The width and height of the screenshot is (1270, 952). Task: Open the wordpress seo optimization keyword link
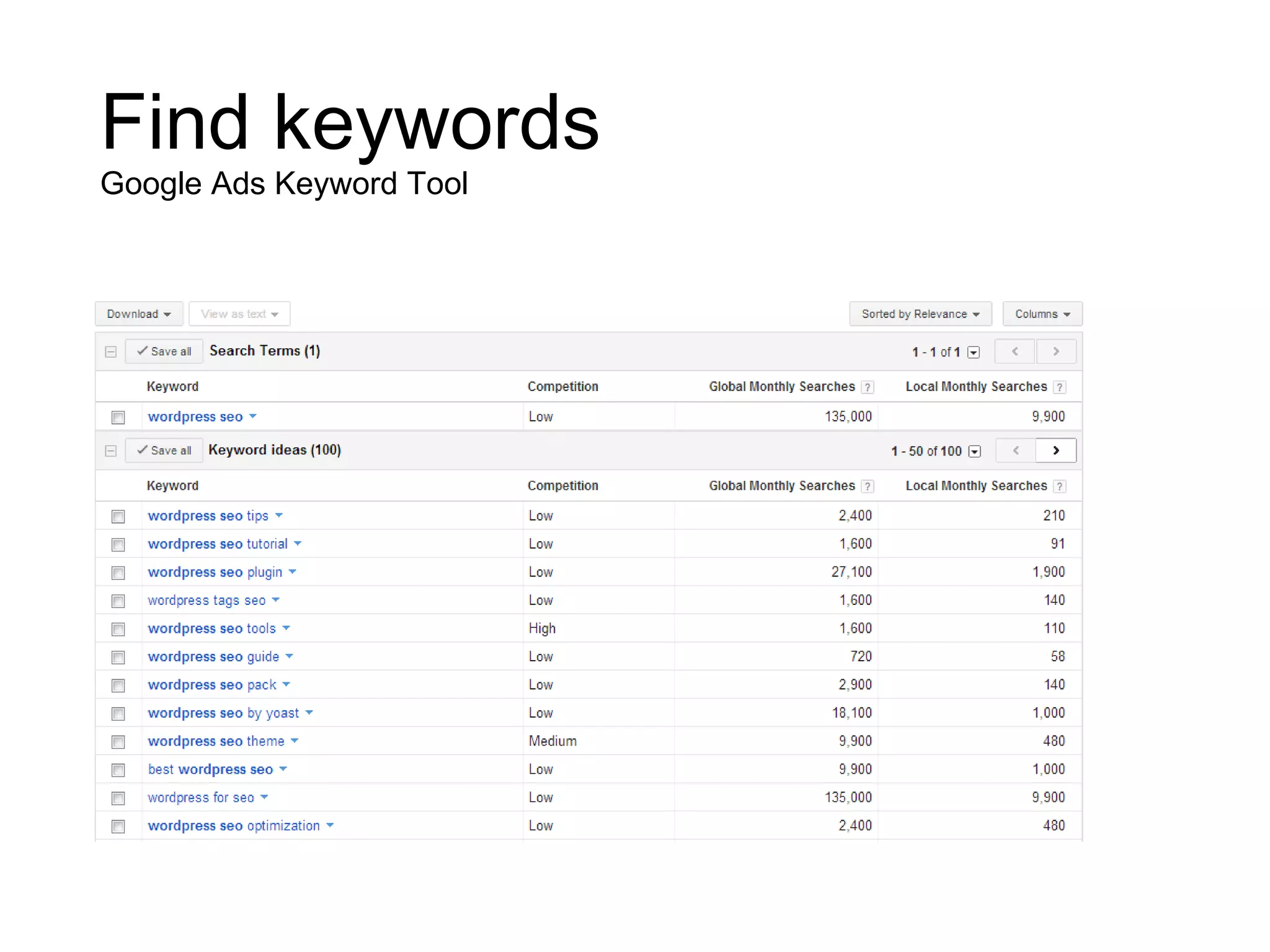click(234, 826)
